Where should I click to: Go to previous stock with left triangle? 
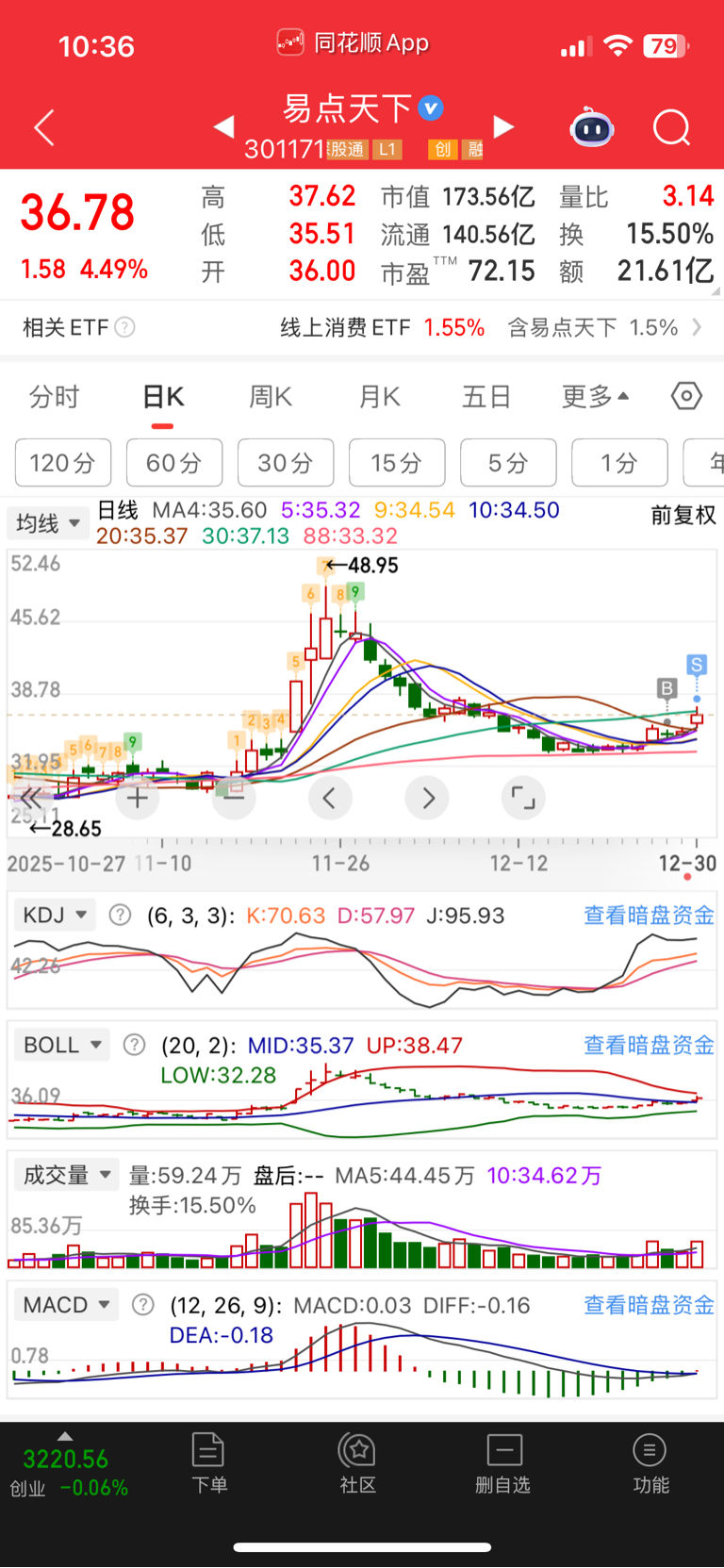(223, 126)
